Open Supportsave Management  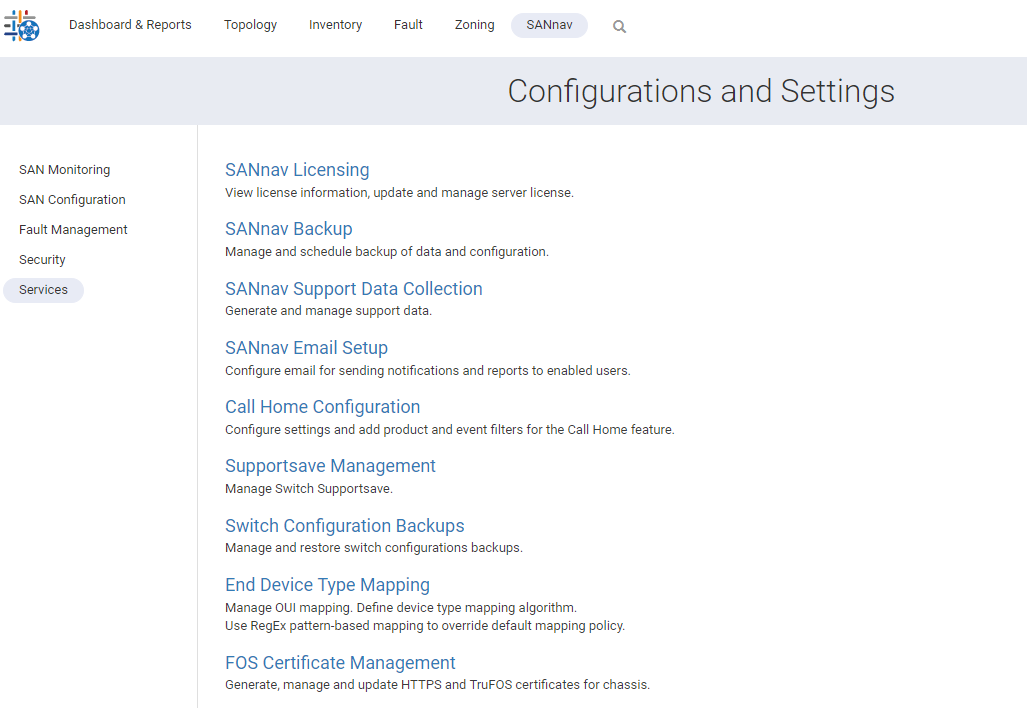tap(330, 465)
